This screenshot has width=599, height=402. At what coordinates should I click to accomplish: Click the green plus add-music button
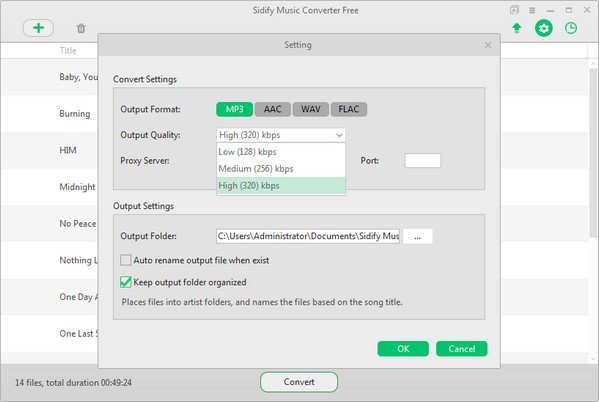point(38,28)
